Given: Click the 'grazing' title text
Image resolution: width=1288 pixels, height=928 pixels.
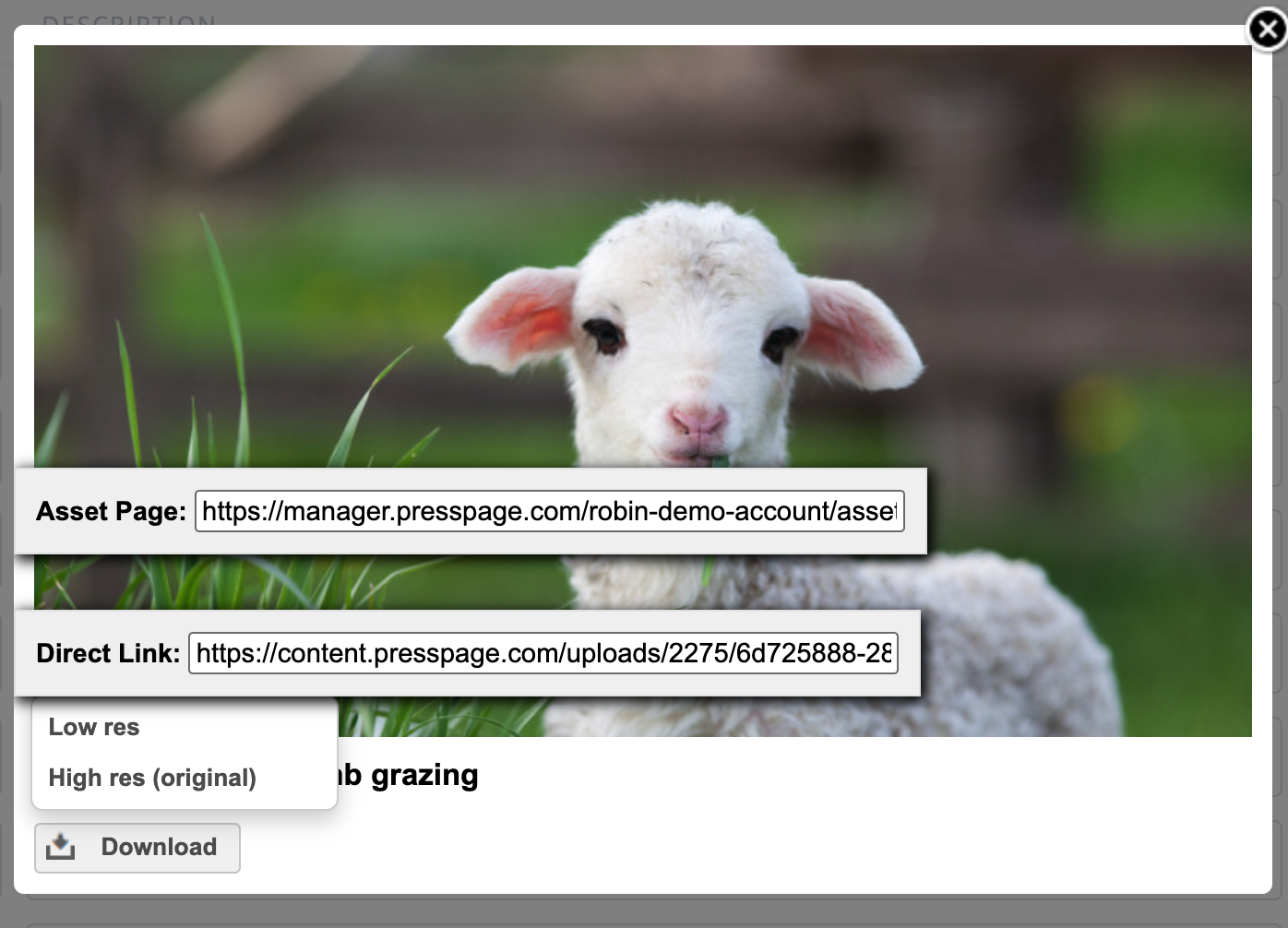Looking at the screenshot, I should point(424,775).
